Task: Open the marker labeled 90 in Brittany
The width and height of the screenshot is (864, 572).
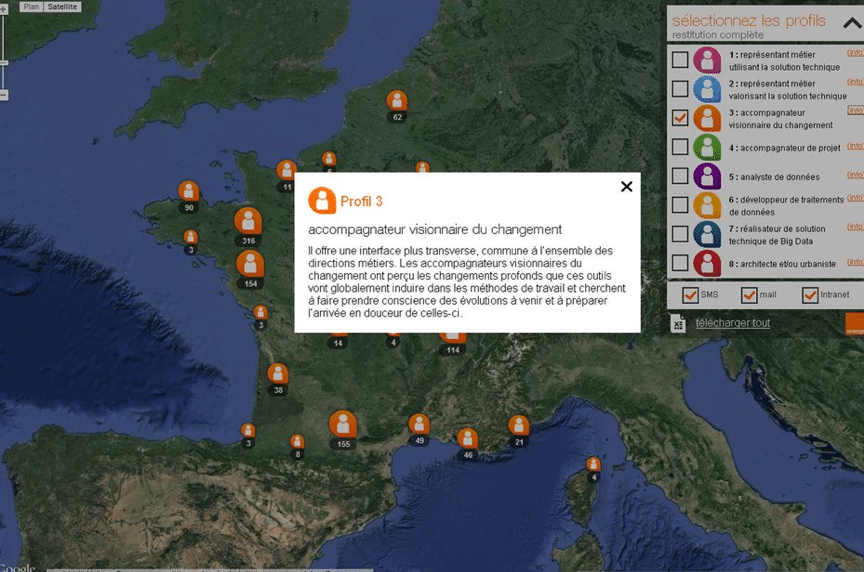Action: (188, 191)
